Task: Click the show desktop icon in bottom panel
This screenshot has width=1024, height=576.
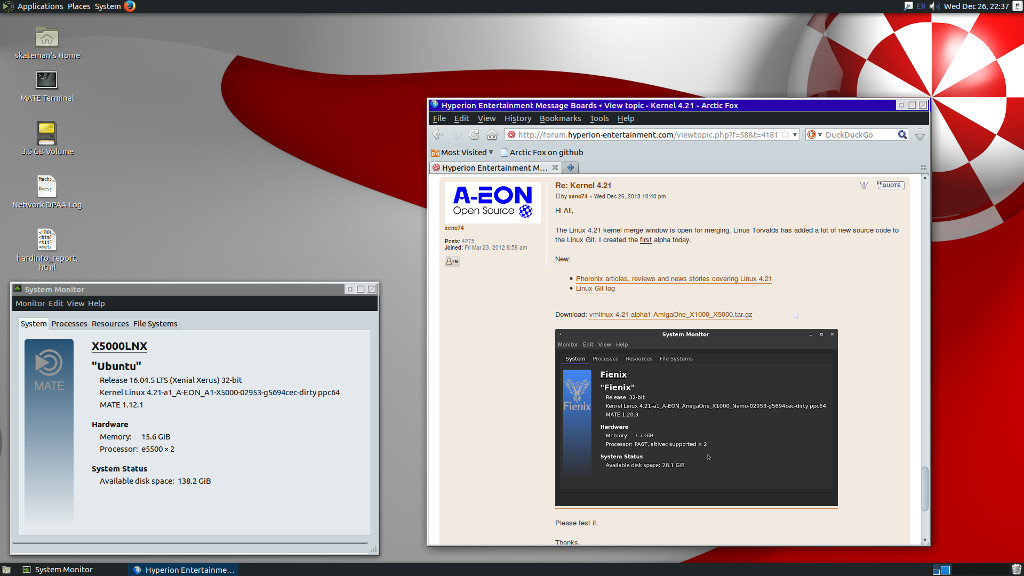Action: click(x=6, y=569)
